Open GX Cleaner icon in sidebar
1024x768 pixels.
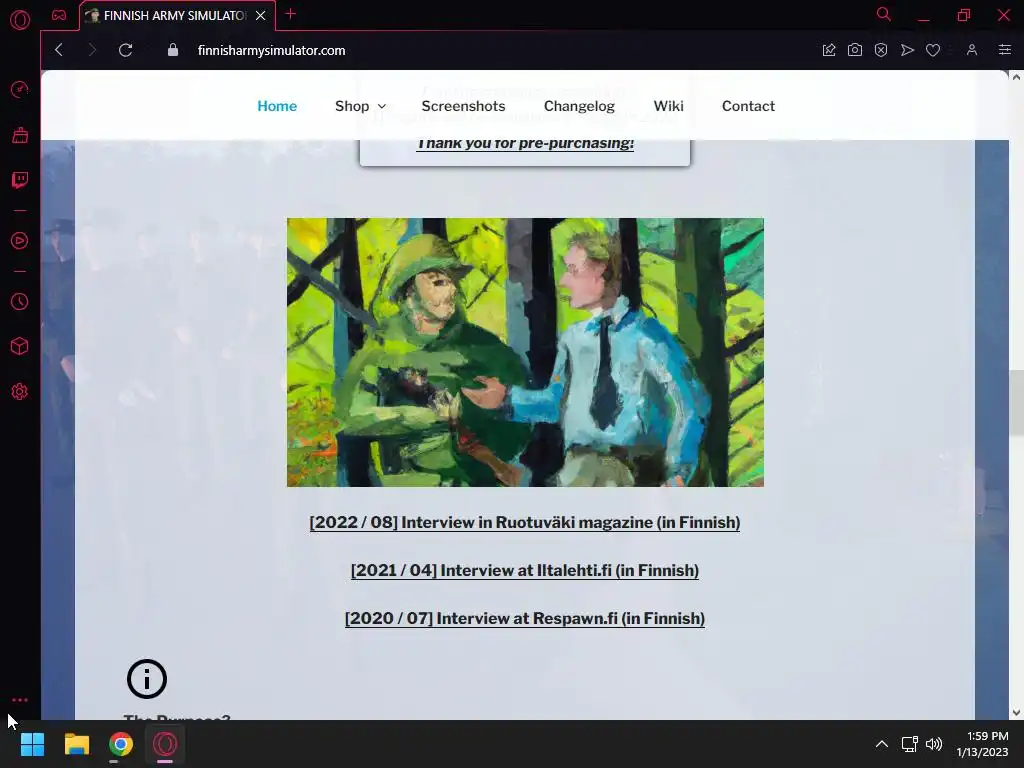(x=20, y=135)
